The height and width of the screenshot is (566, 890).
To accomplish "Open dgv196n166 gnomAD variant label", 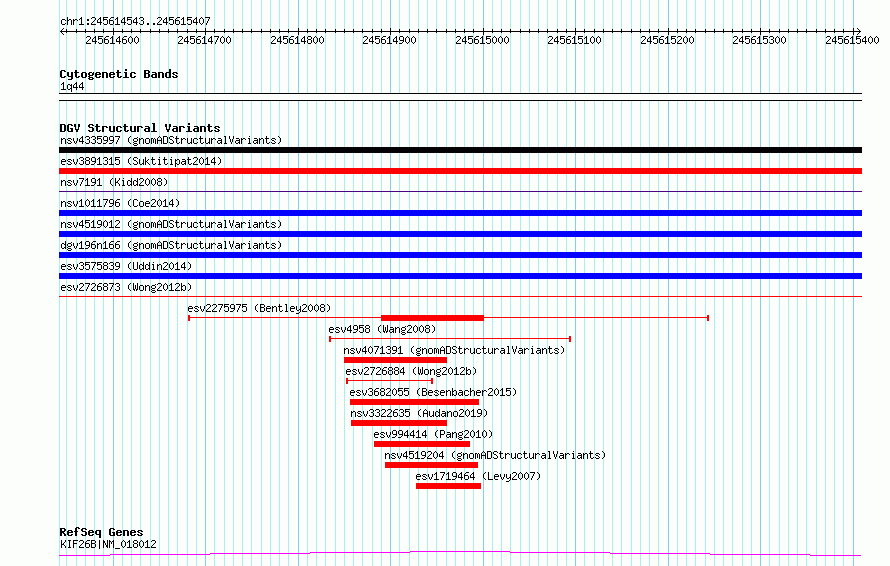I will tap(171, 245).
